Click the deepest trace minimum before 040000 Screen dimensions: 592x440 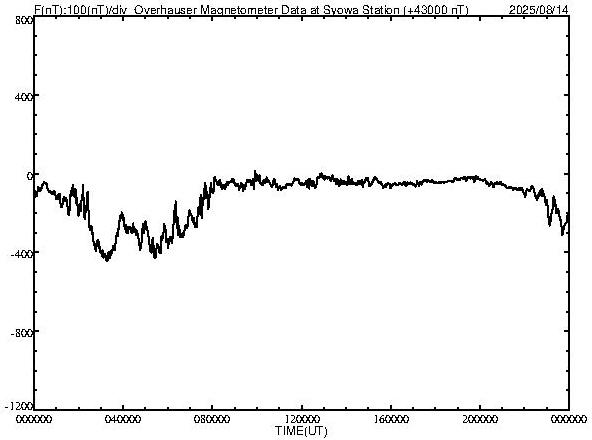click(107, 259)
